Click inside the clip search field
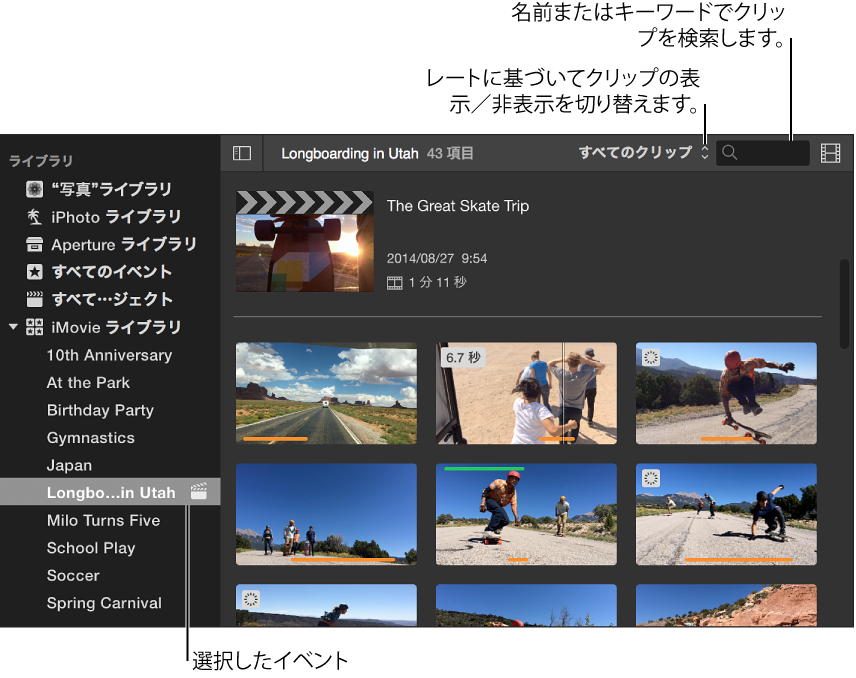Screen dimensions: 856x678 click(763, 153)
